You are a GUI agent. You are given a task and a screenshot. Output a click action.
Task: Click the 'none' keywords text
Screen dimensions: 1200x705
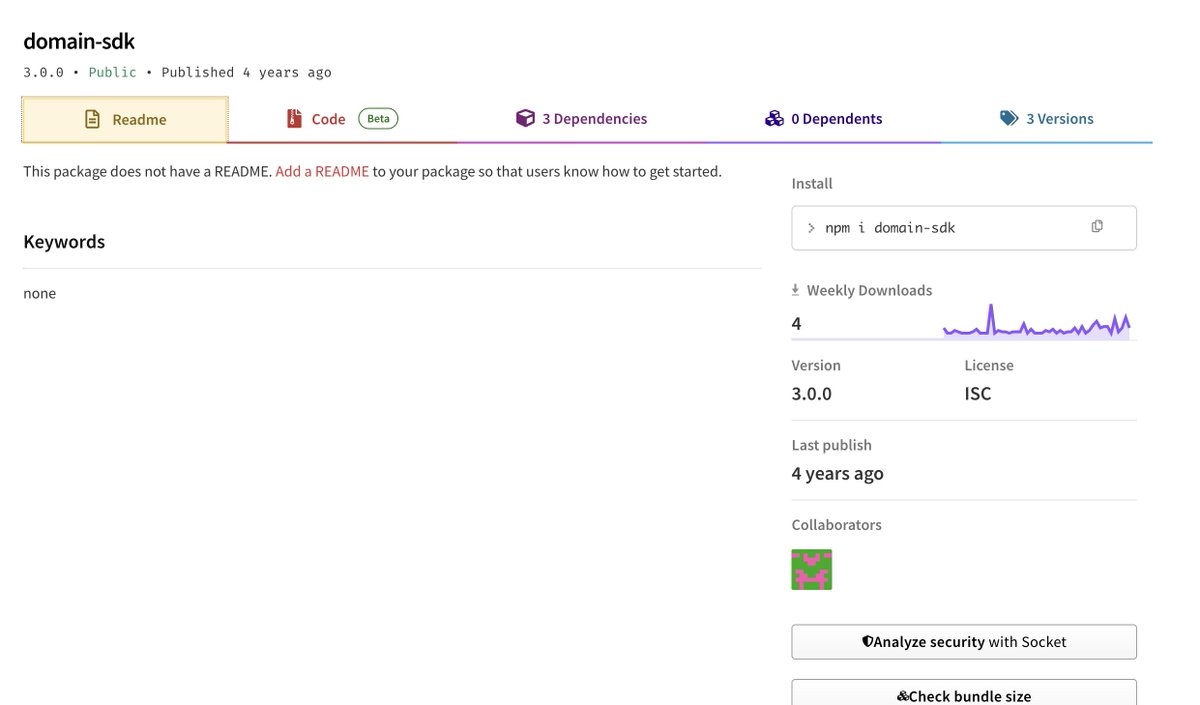point(40,293)
